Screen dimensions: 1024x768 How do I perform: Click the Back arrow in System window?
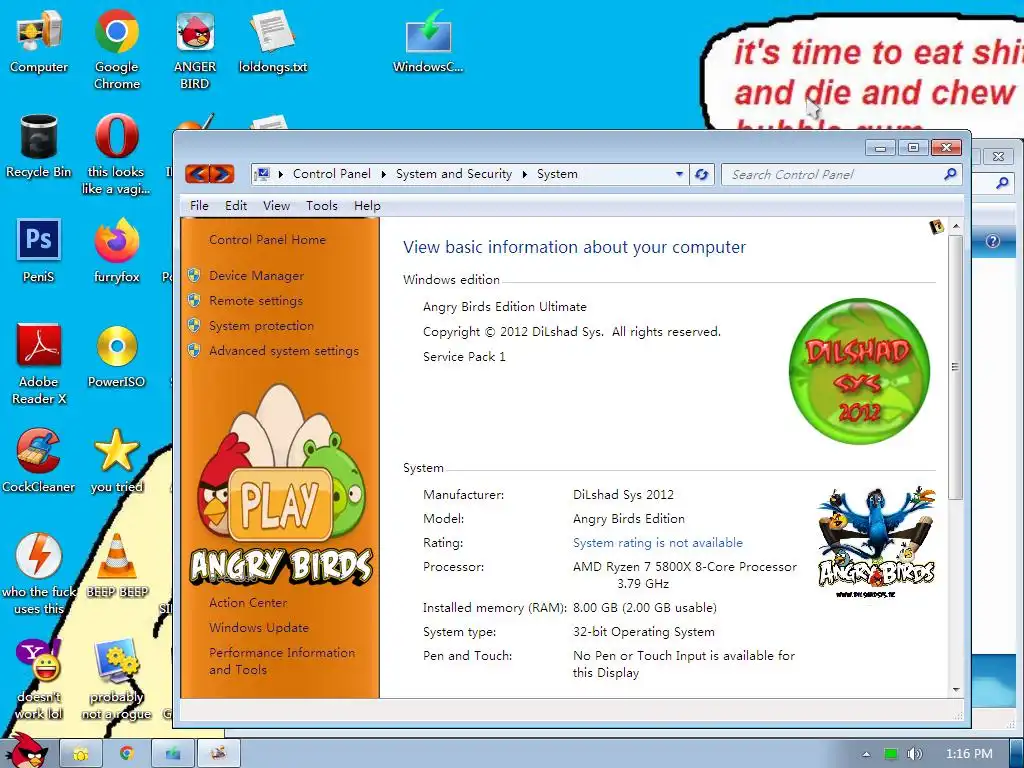[x=198, y=174]
